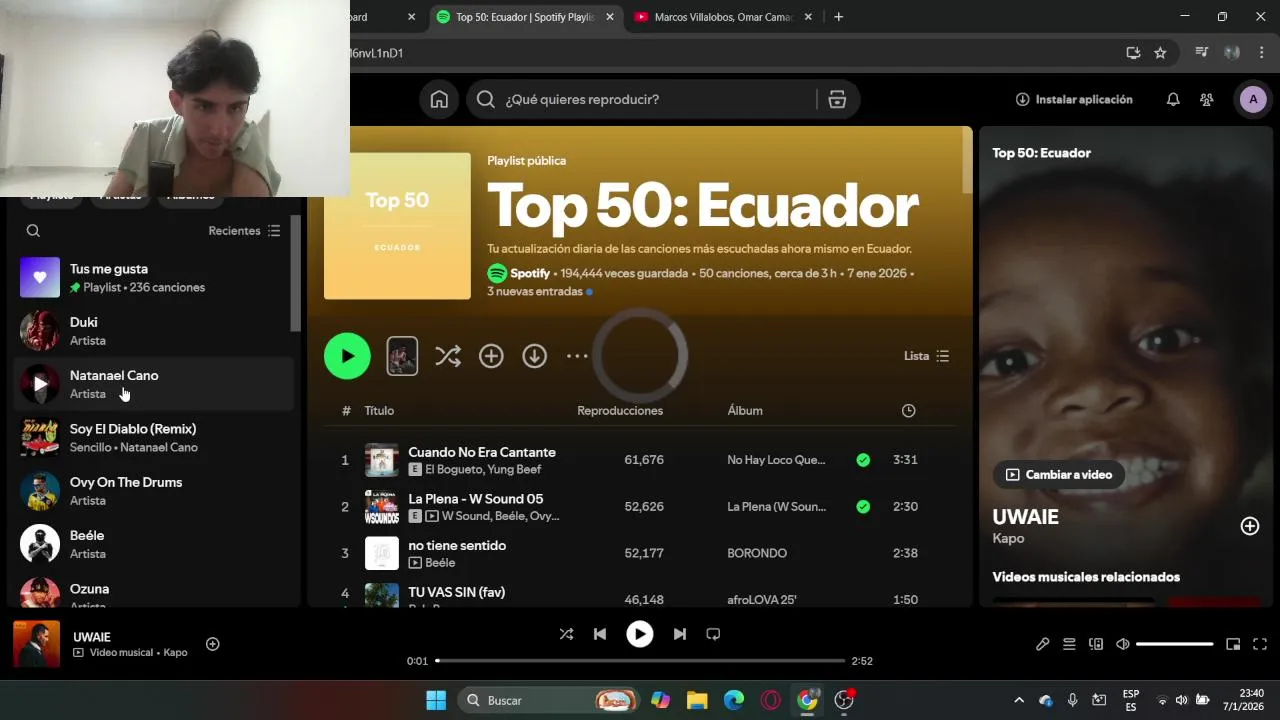The width and height of the screenshot is (1280, 720).
Task: Open more options for the playlist
Action: click(577, 356)
